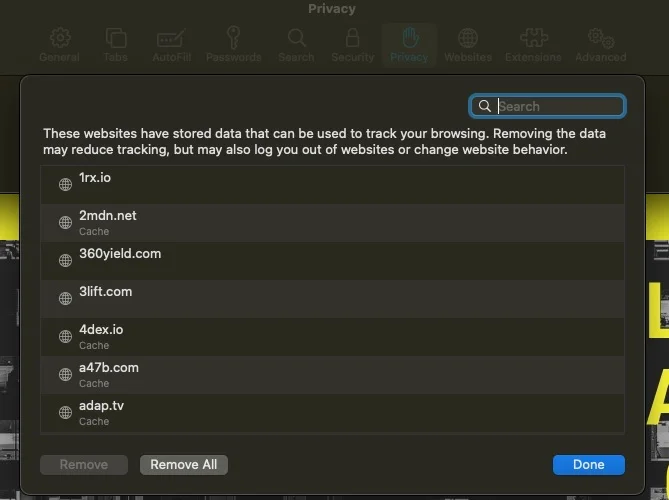Select the 3lift.com website entry

332,299
